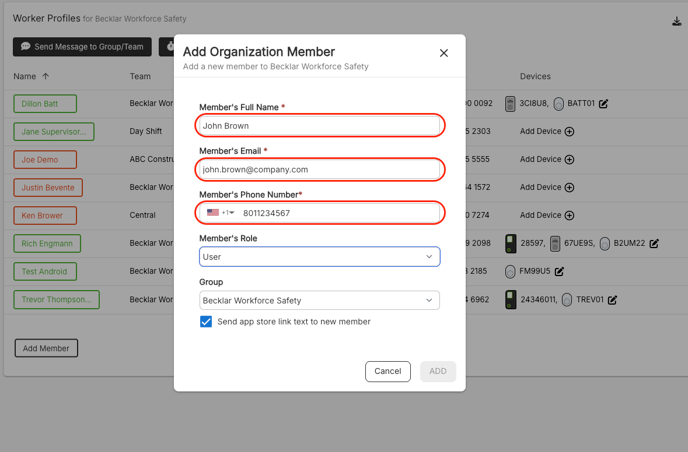The width and height of the screenshot is (688, 452).
Task: Click the edit devices icon for Rich Engmann
Action: pyautogui.click(x=654, y=244)
